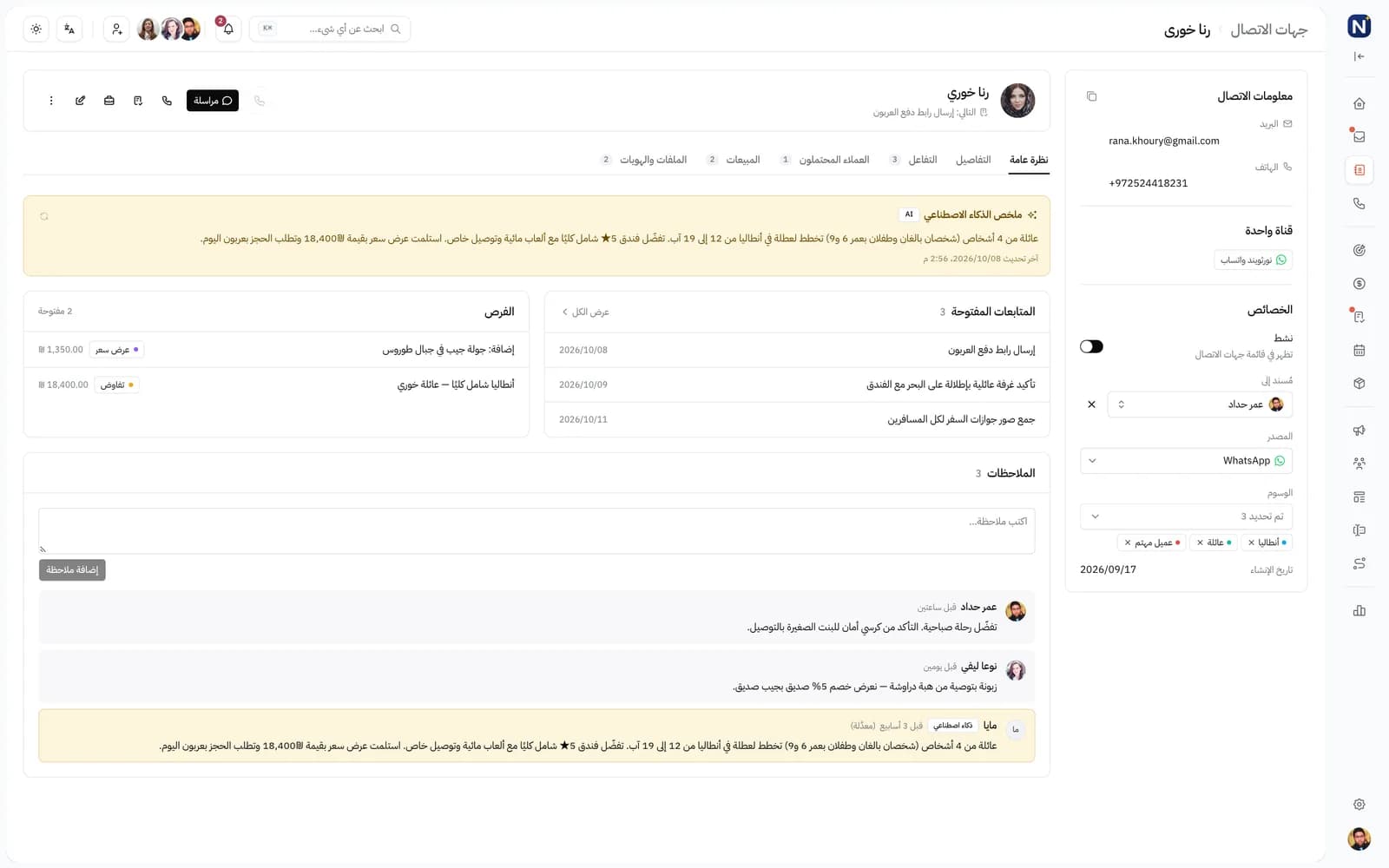Clear the assigned user عمر حداد
This screenshot has height=868, width=1389.
pos(1091,404)
